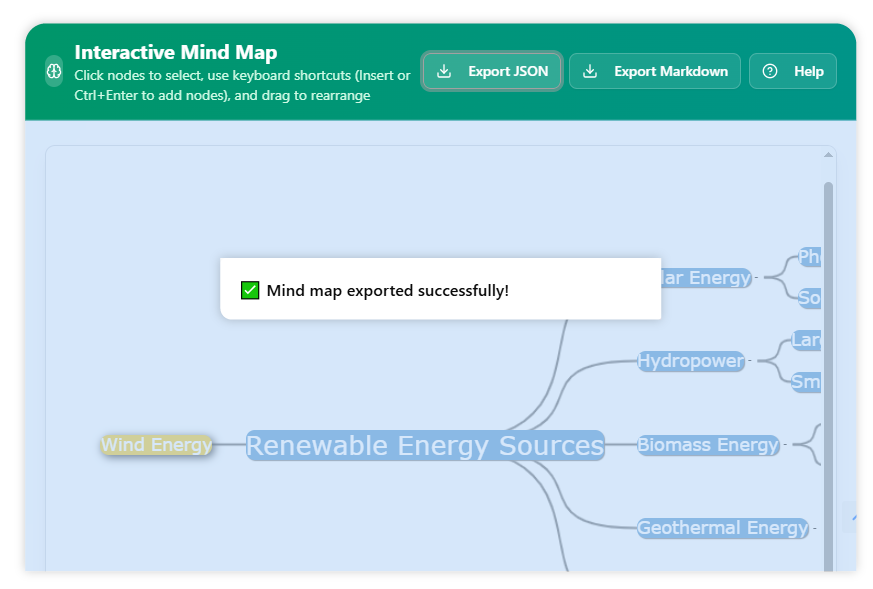
Task: Click the question mark Help icon
Action: click(x=769, y=72)
